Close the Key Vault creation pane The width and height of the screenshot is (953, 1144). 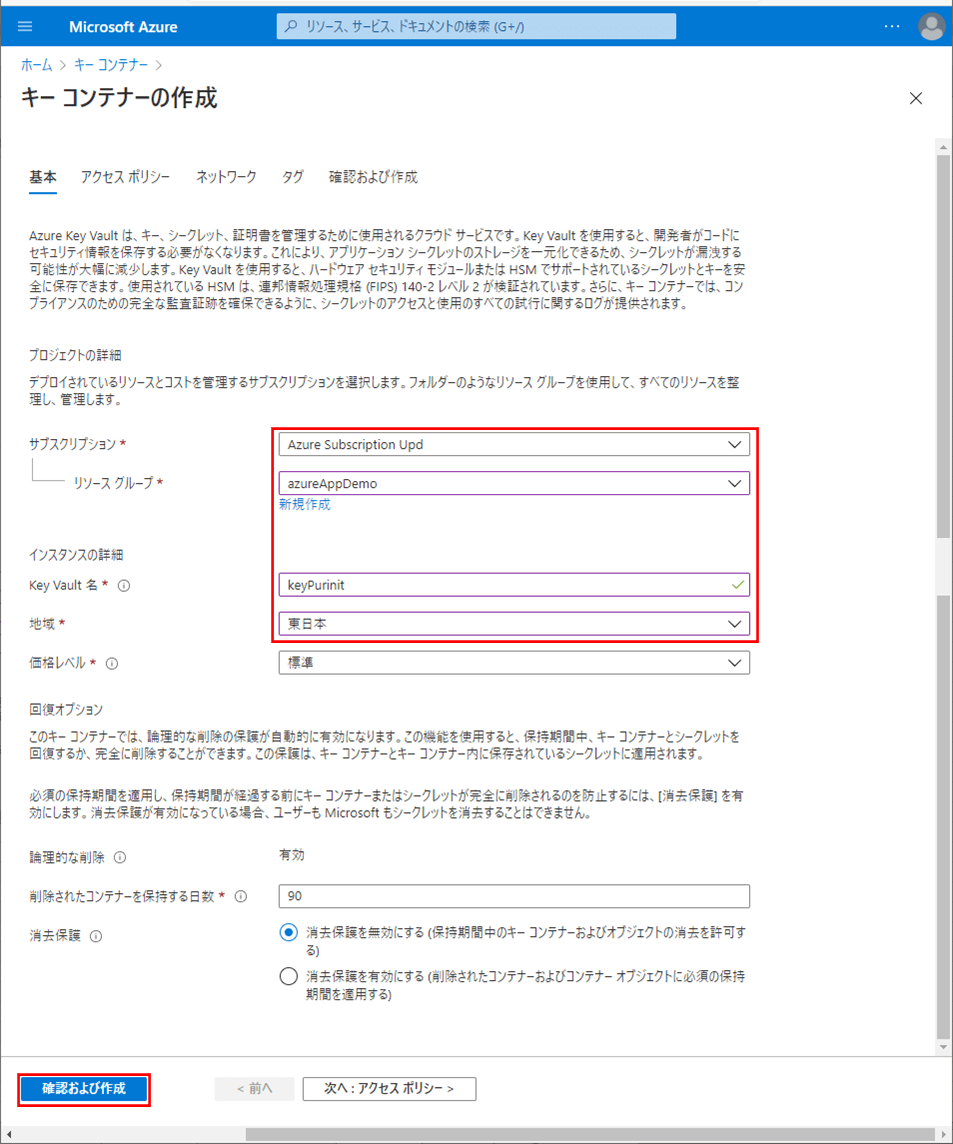[915, 98]
